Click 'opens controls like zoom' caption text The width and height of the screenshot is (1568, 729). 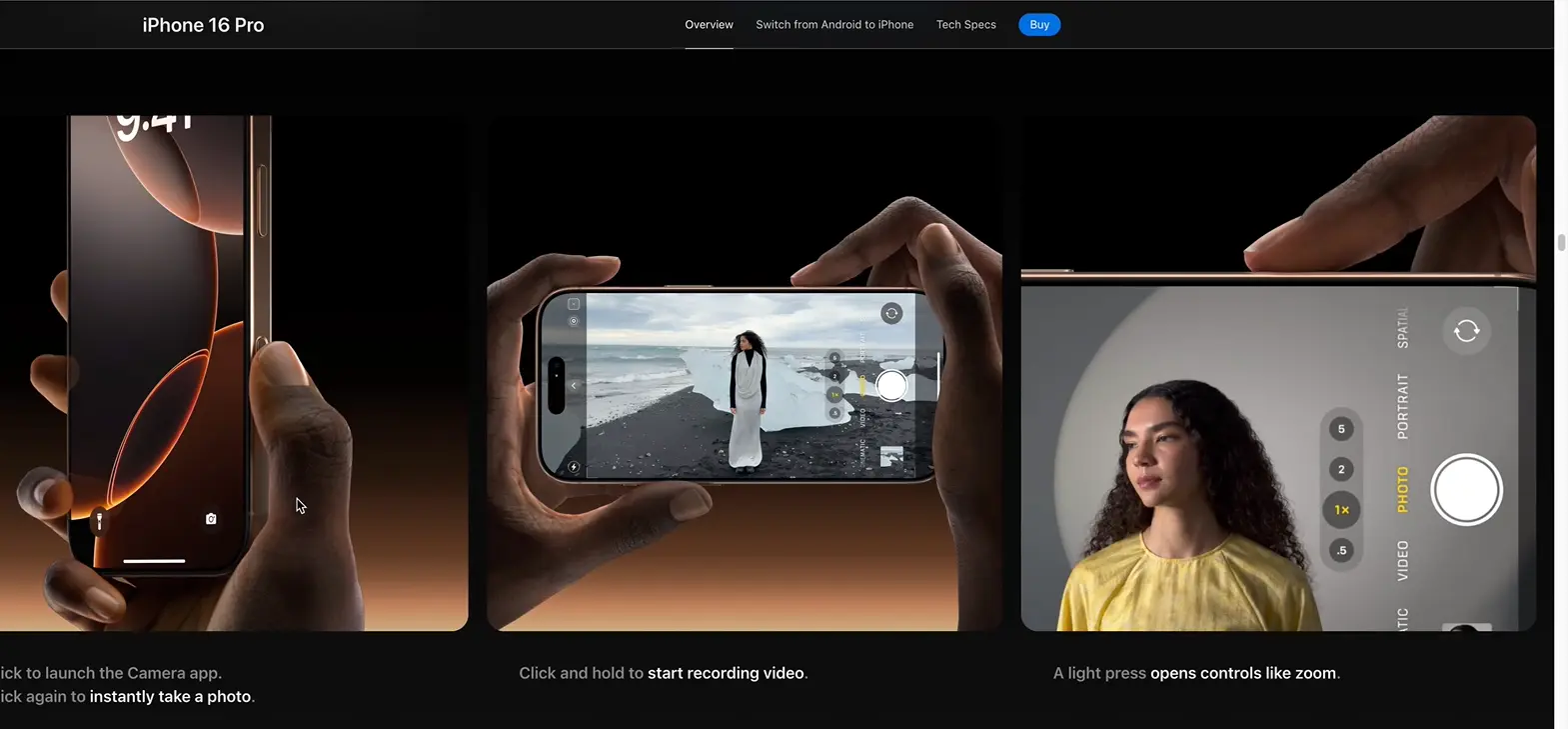pos(1243,673)
